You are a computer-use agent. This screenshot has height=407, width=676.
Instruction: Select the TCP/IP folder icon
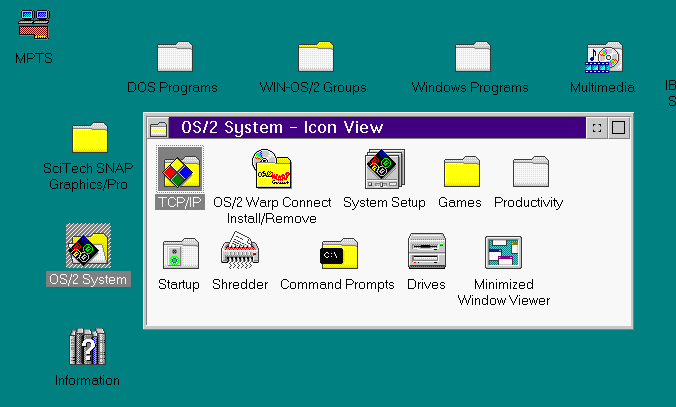pos(180,169)
